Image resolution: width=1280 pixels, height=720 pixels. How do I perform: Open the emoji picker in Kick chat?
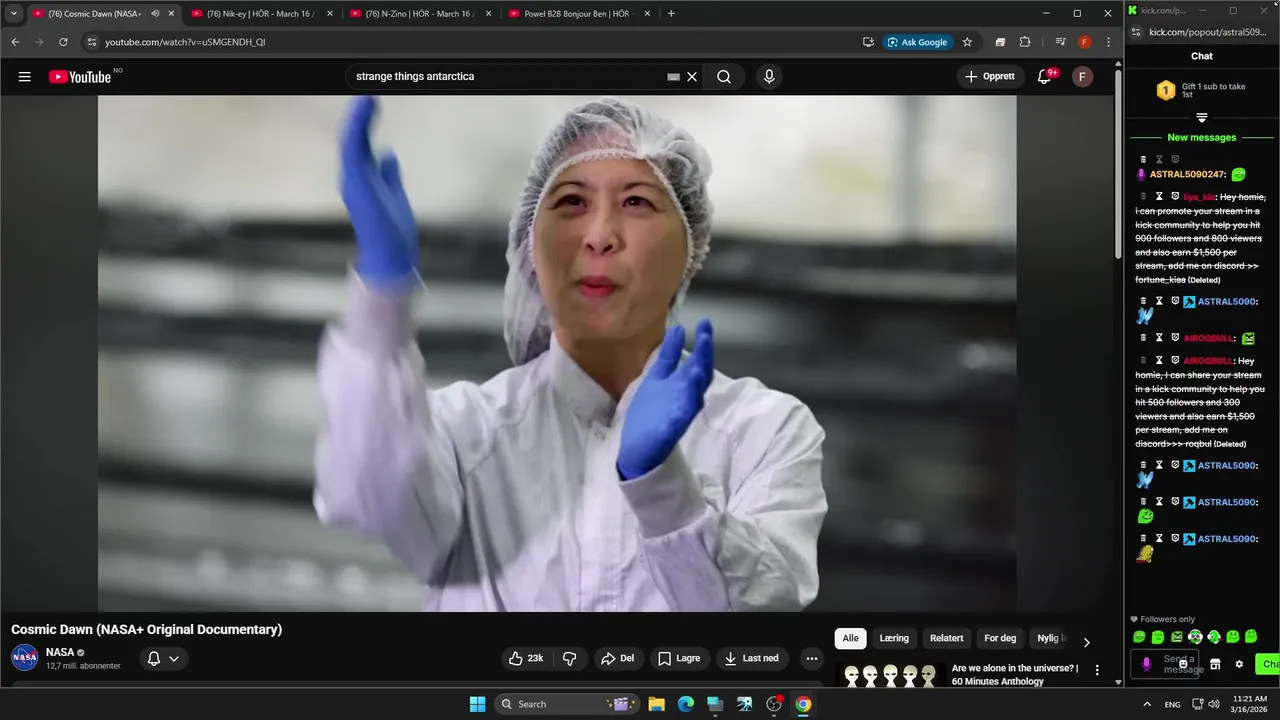pyautogui.click(x=1183, y=664)
